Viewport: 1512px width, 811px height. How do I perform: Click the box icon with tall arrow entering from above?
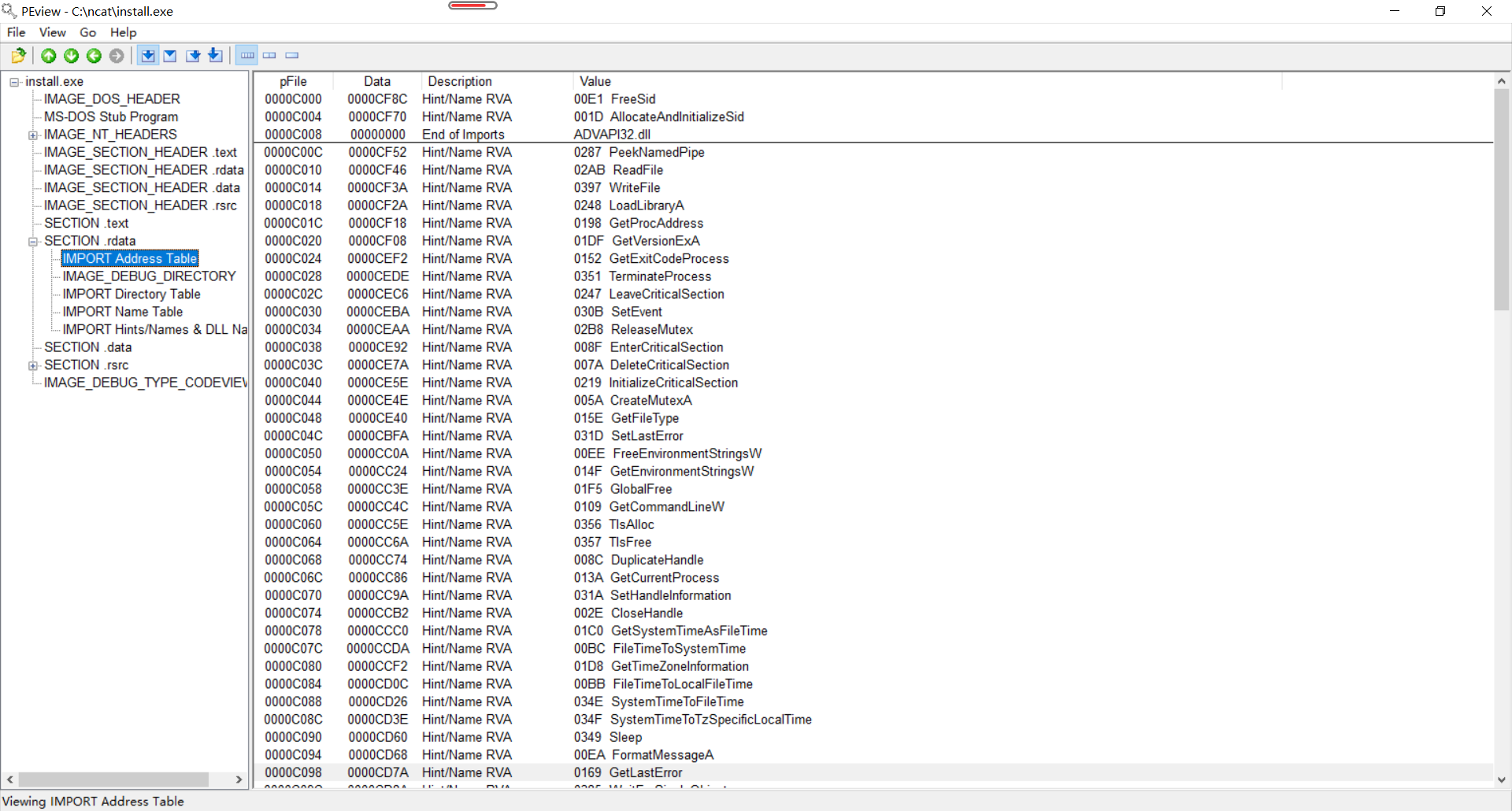[215, 55]
